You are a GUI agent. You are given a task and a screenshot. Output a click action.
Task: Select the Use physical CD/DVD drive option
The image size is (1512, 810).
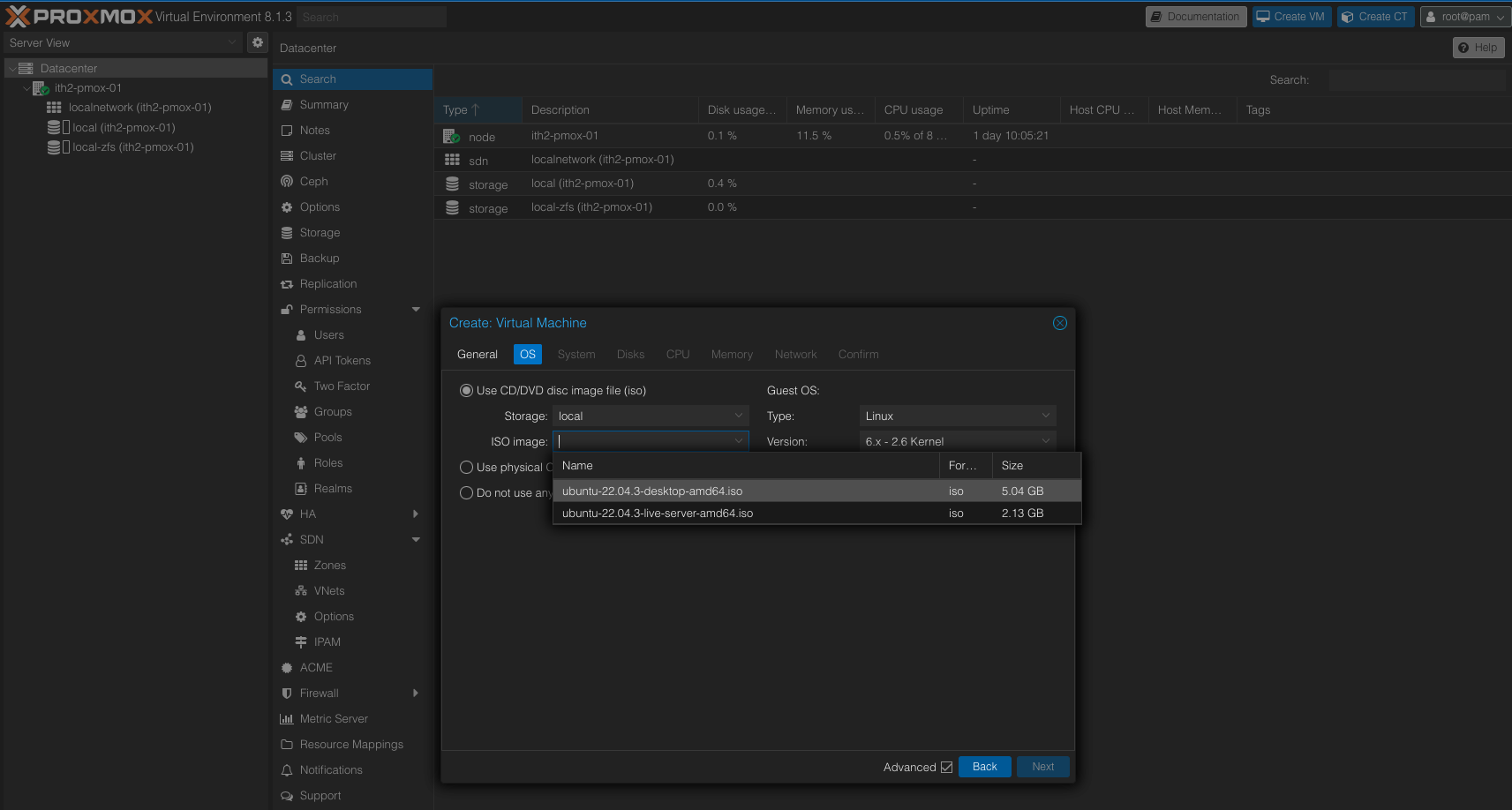click(x=466, y=468)
